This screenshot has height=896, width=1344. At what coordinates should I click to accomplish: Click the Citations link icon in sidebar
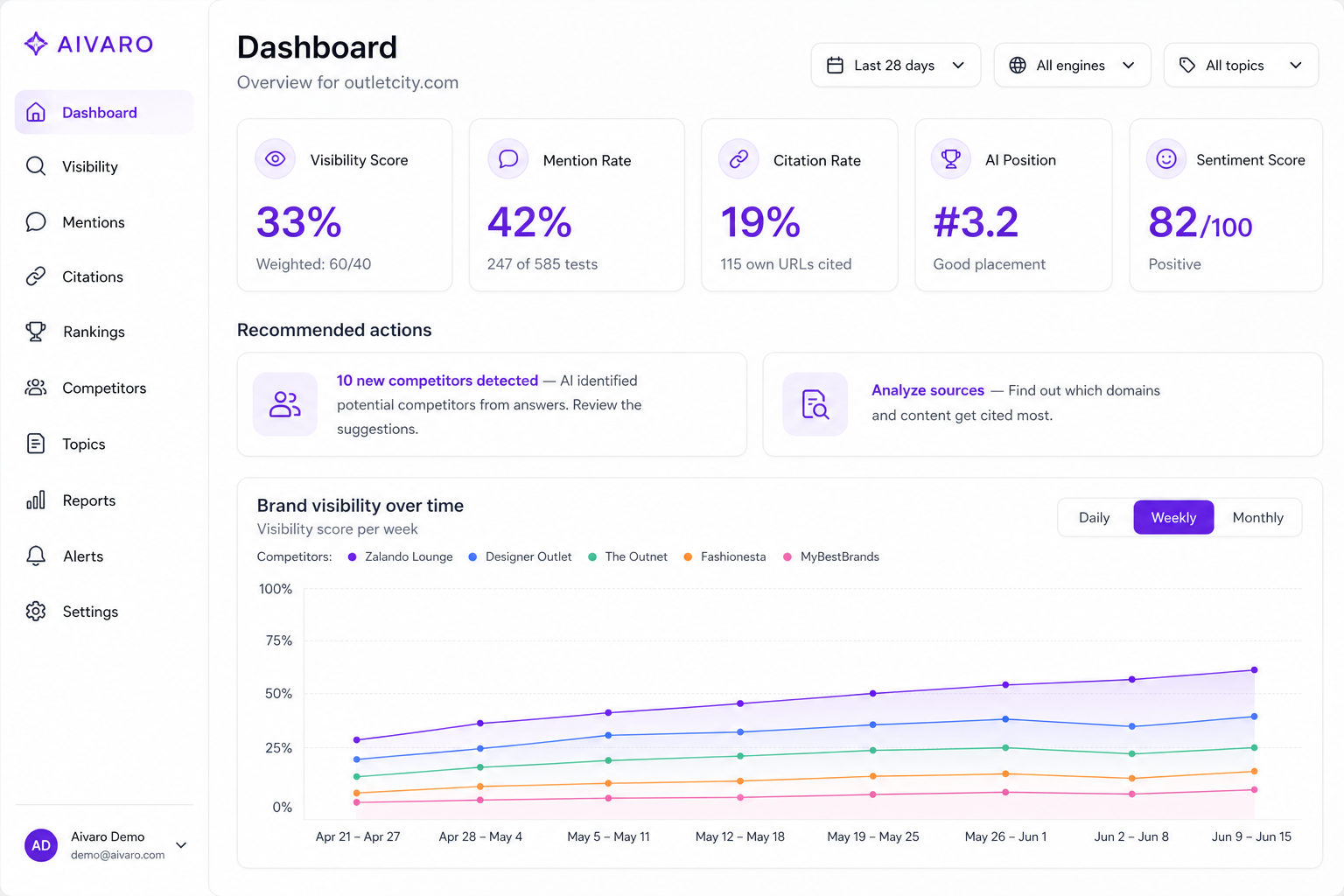[x=36, y=276]
